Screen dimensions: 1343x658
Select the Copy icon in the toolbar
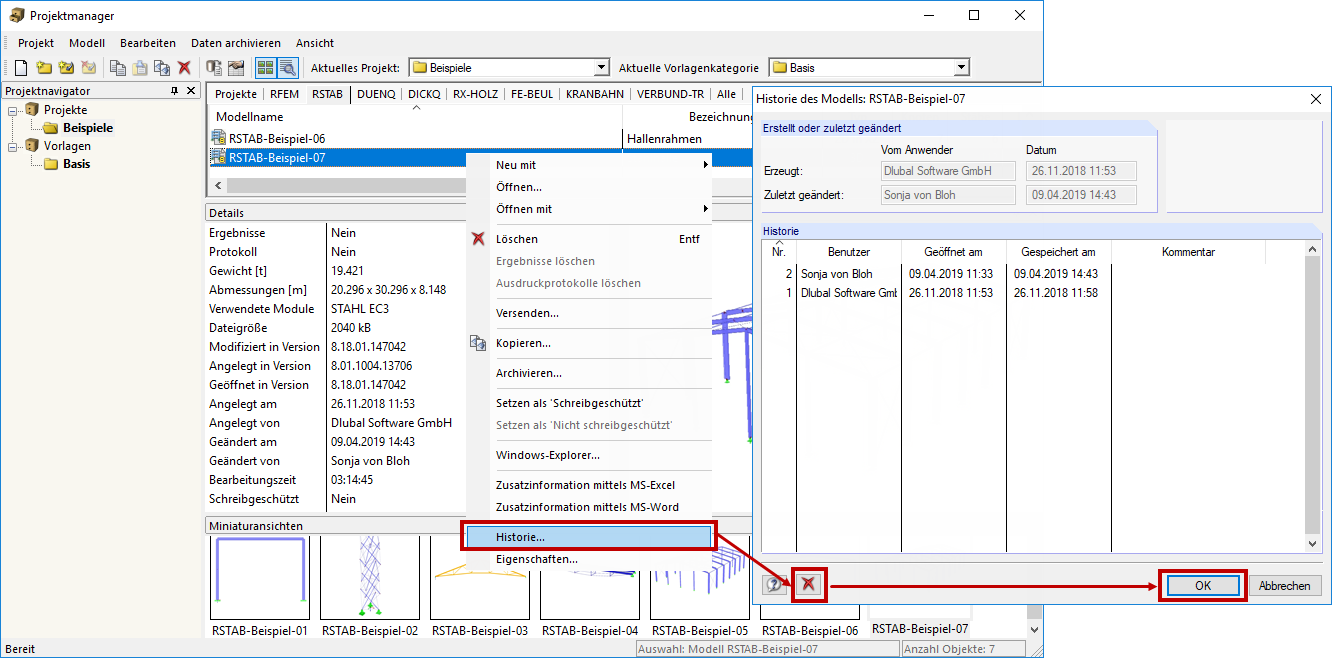pos(117,67)
